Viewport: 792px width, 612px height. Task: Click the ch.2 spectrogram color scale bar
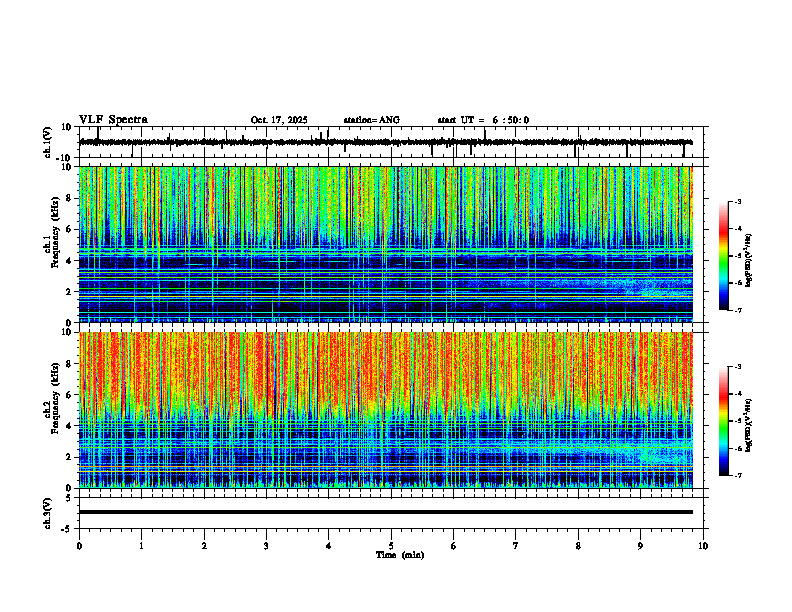[723, 421]
